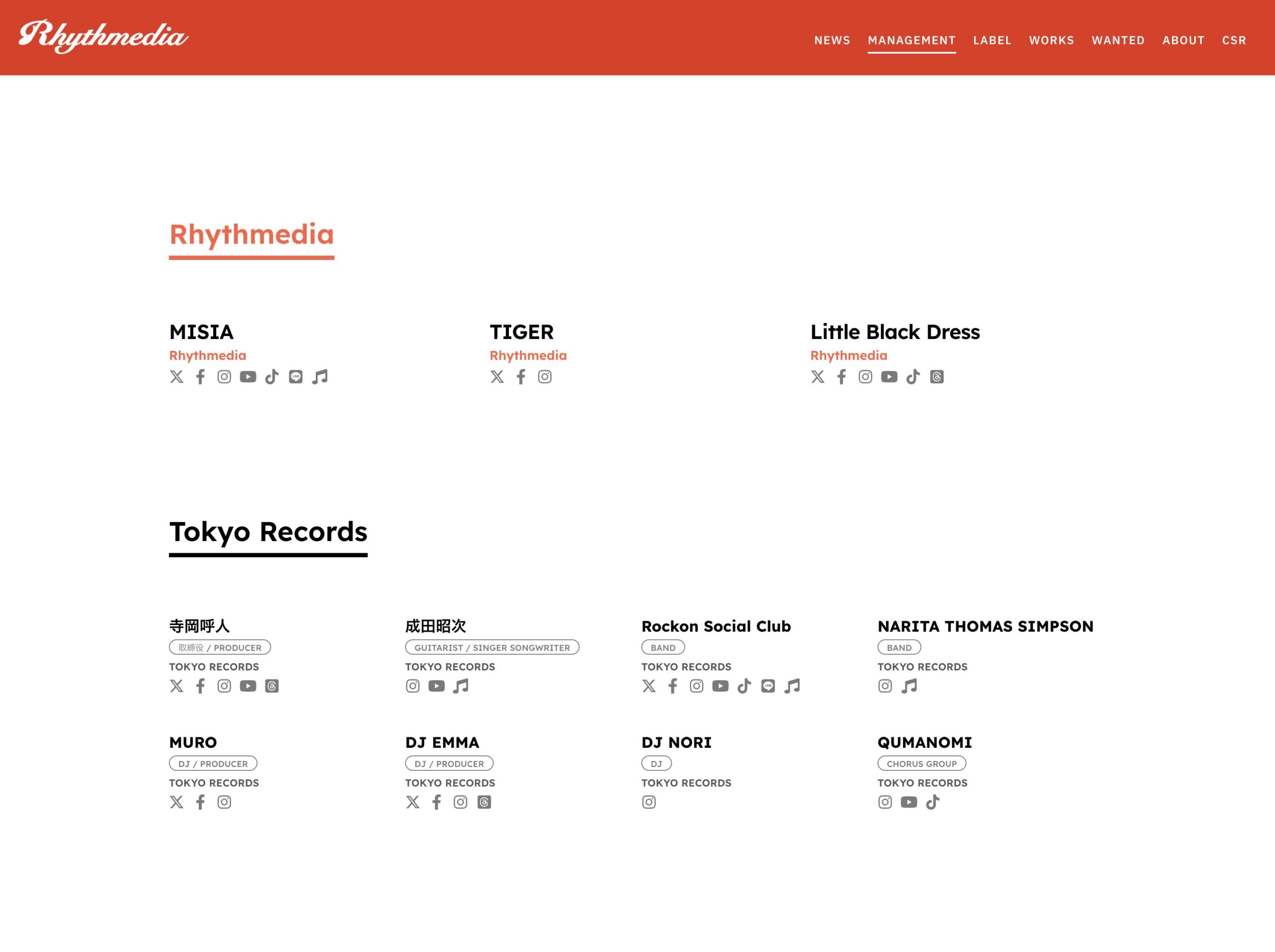Open 寺岡呼人's X (Twitter) icon
The height and width of the screenshot is (952, 1275).
[176, 686]
